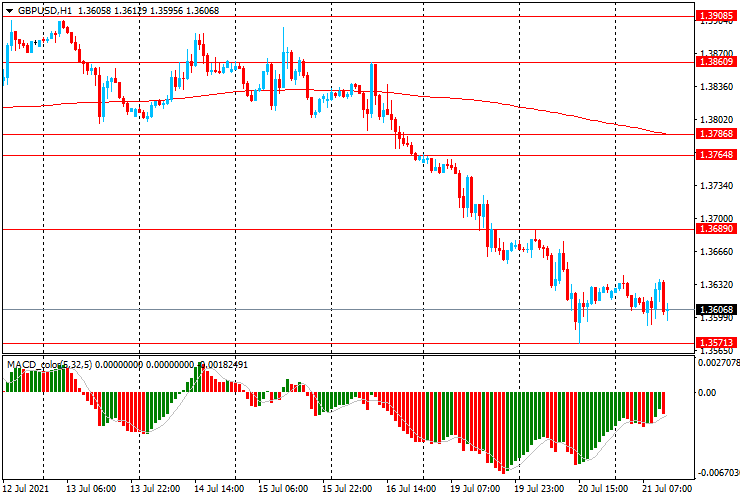Select the horizontal line at 1.39085
740x500 pixels.
(x=349, y=17)
